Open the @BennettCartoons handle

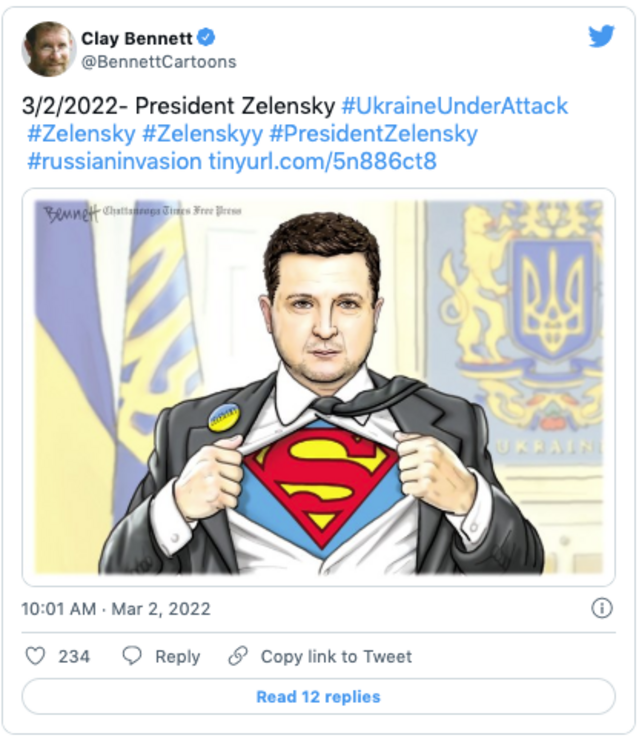coord(158,62)
